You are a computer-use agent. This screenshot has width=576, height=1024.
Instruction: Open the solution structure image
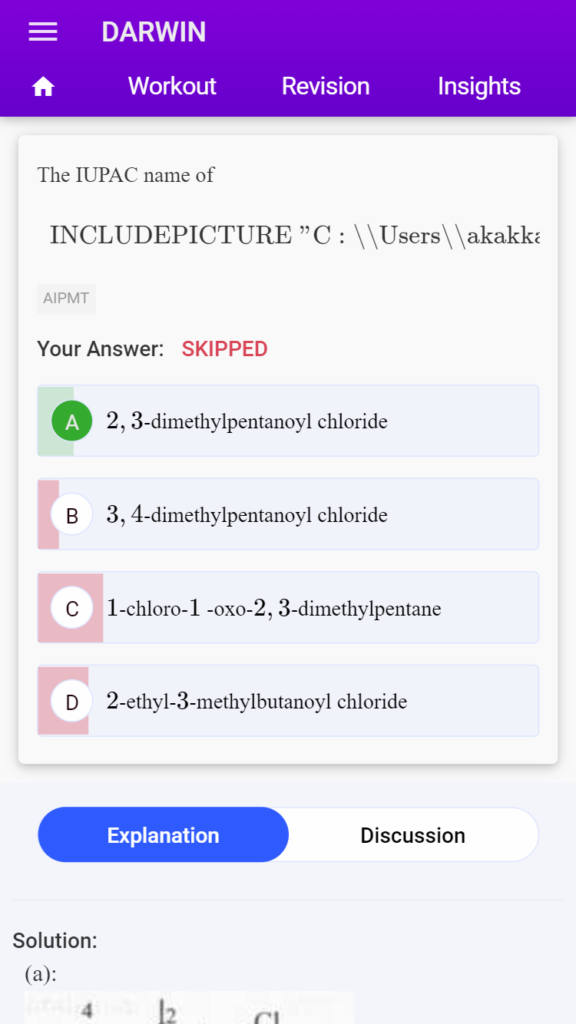189,1008
